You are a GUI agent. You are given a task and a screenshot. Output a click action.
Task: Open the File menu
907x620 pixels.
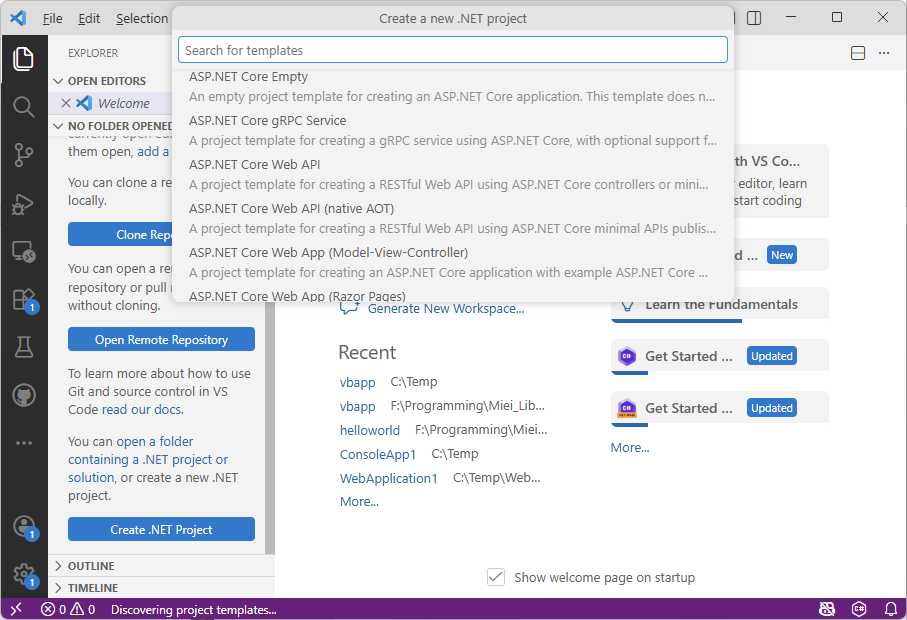click(53, 19)
